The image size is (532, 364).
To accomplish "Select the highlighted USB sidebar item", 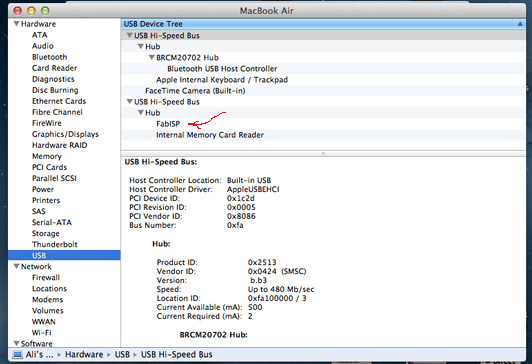I will [64, 255].
